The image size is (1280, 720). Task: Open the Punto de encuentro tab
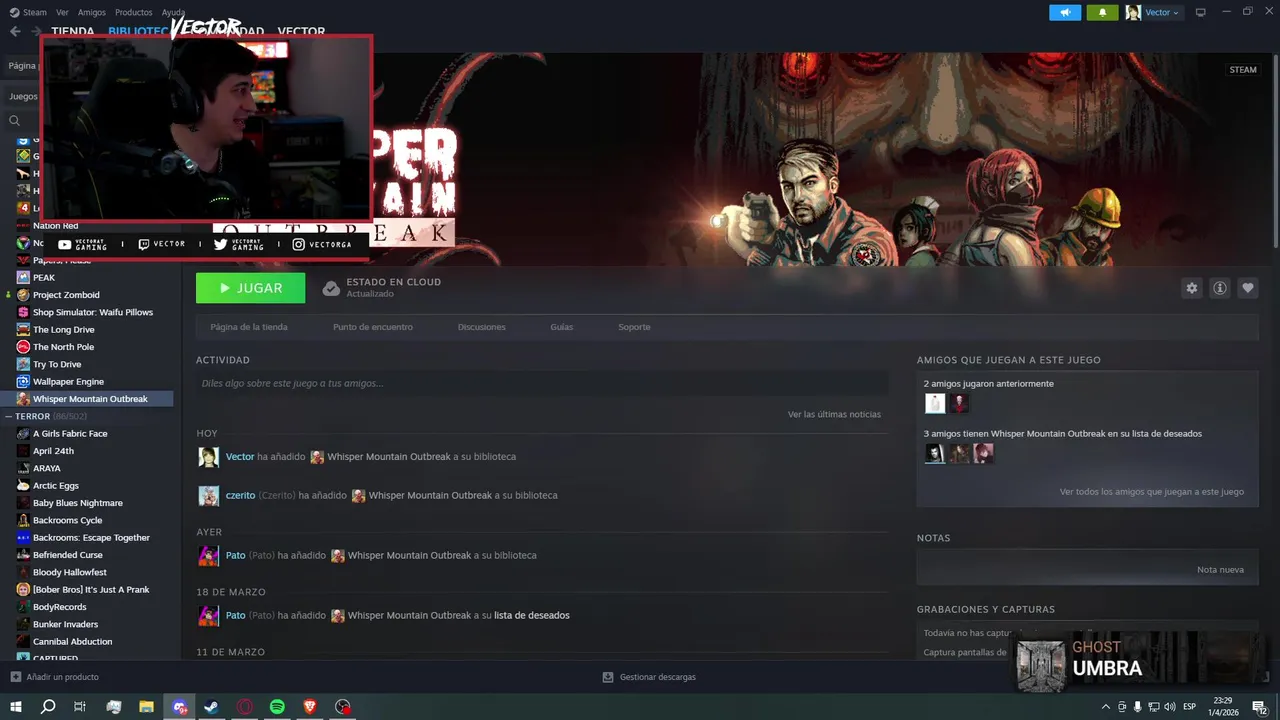(373, 327)
